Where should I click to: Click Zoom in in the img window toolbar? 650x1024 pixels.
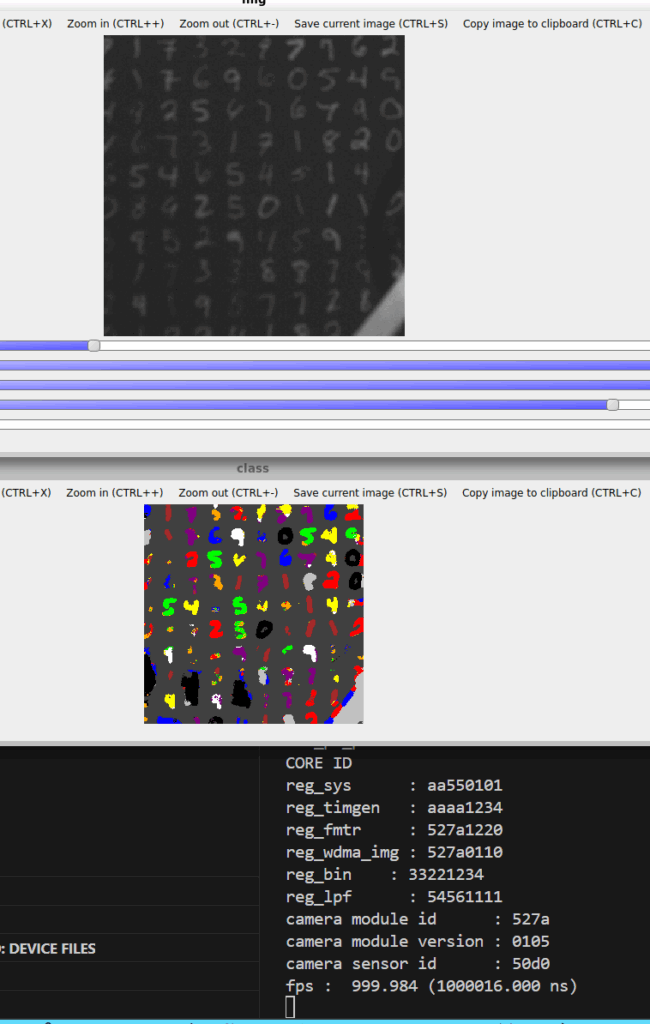pyautogui.click(x=115, y=23)
